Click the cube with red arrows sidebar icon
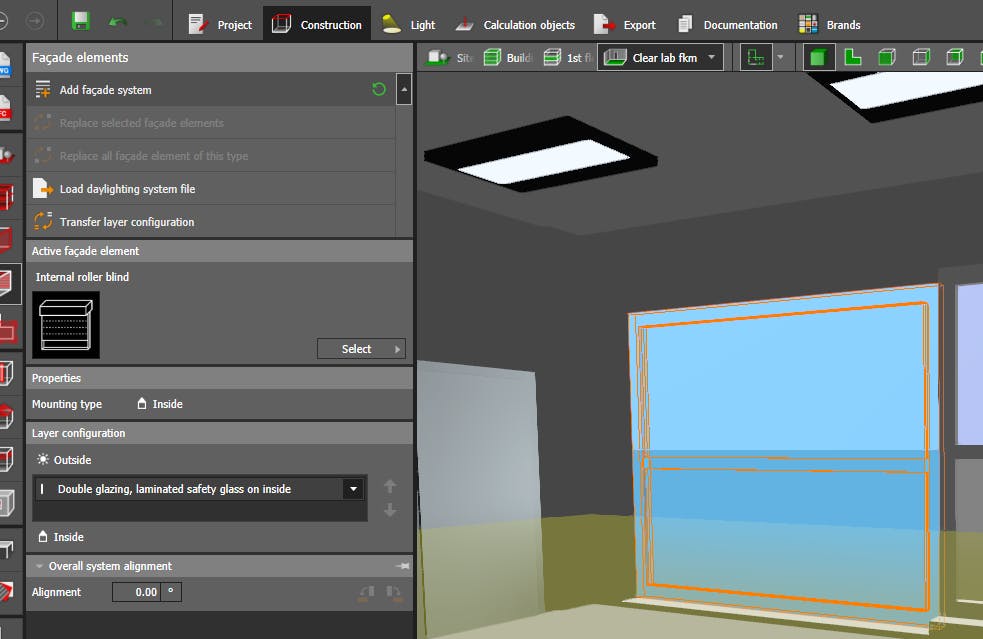 6,372
